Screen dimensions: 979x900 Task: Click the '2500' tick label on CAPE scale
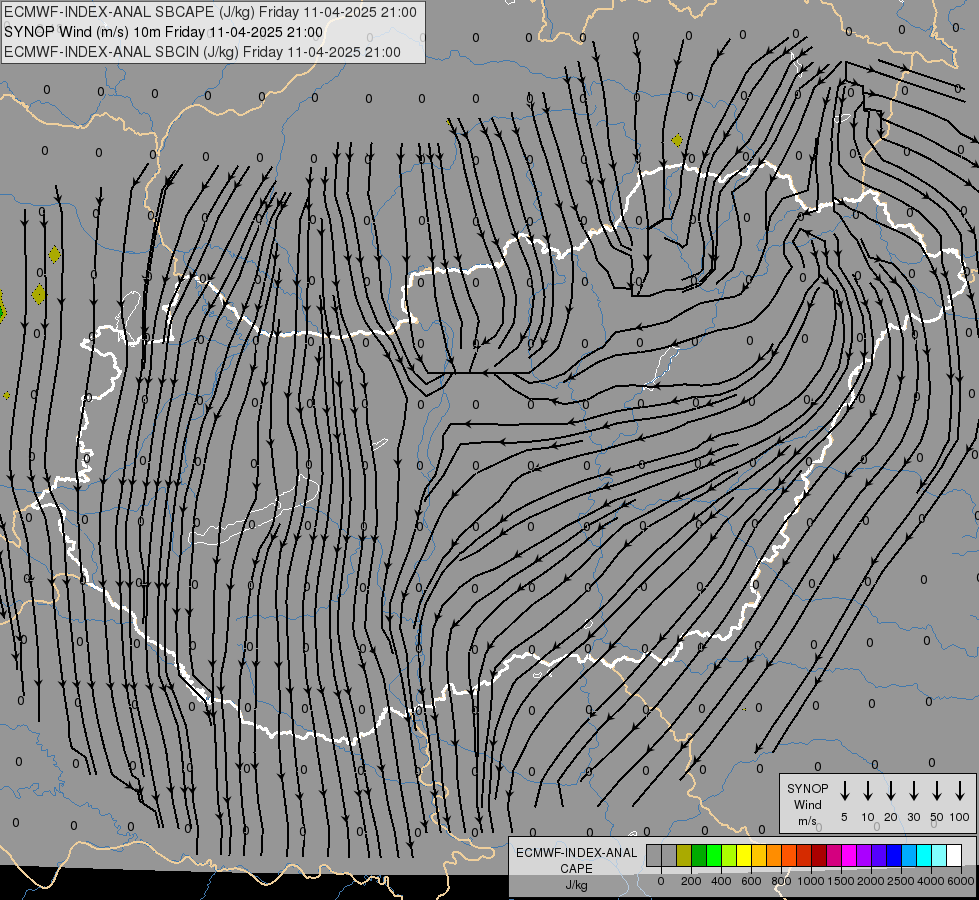click(901, 881)
